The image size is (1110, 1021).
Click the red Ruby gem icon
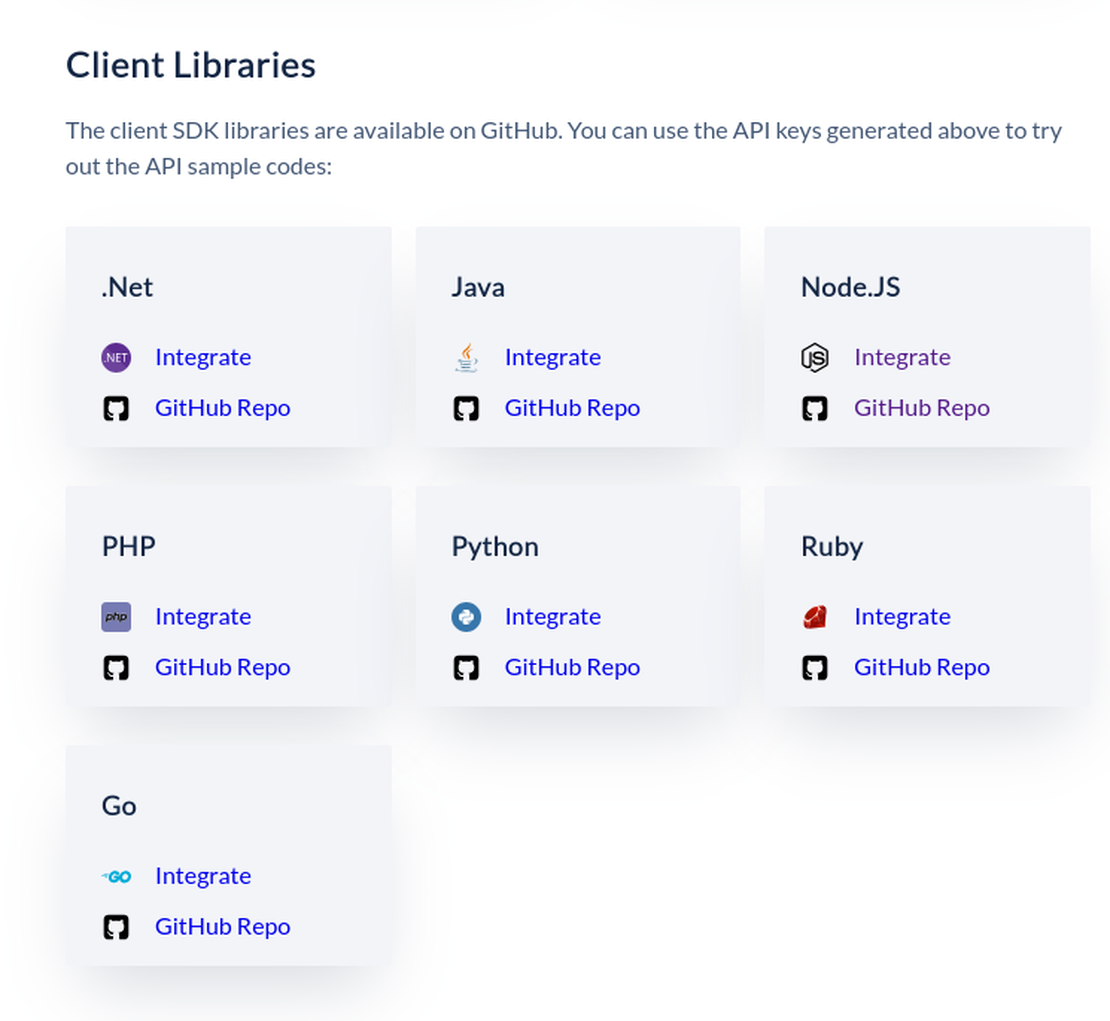click(815, 617)
